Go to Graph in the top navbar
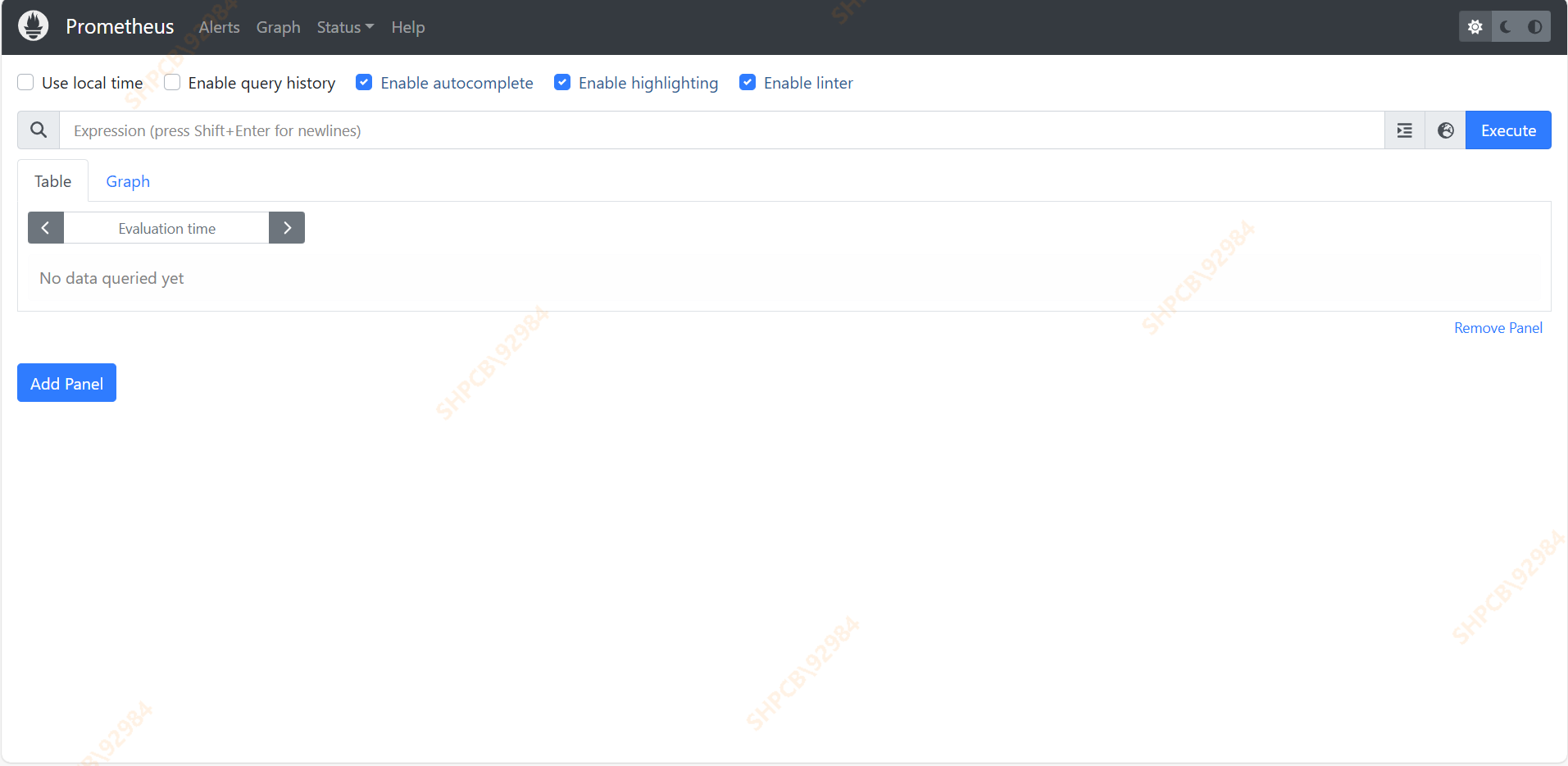1568x766 pixels. coord(279,27)
